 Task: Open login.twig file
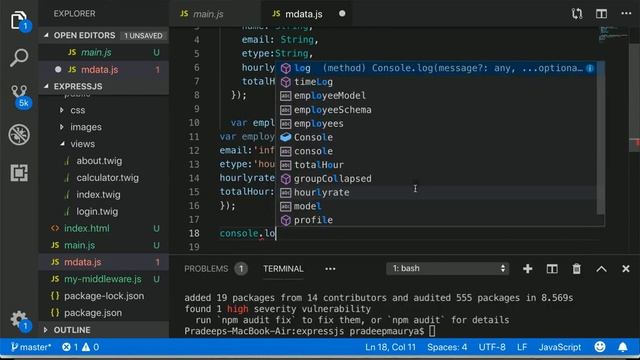pos(104,211)
